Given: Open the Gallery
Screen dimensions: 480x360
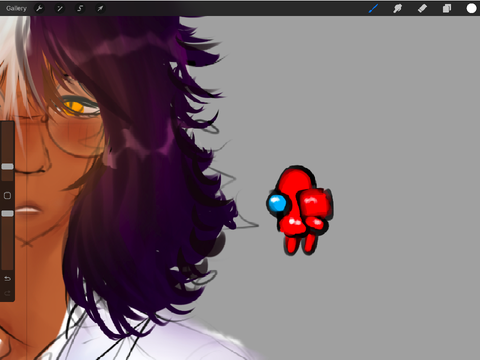Looking at the screenshot, I should click(16, 8).
